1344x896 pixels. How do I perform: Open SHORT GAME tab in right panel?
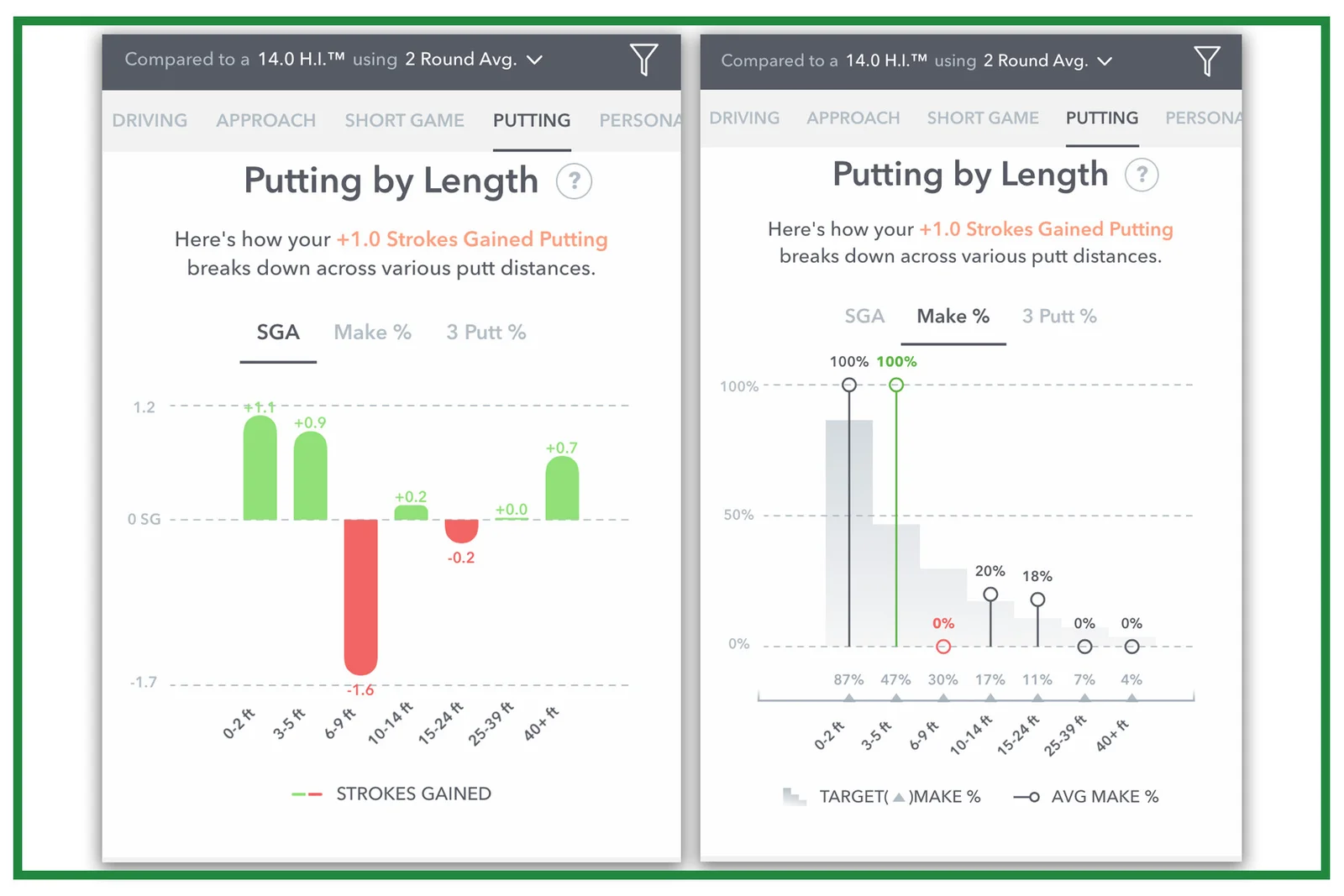[x=983, y=118]
